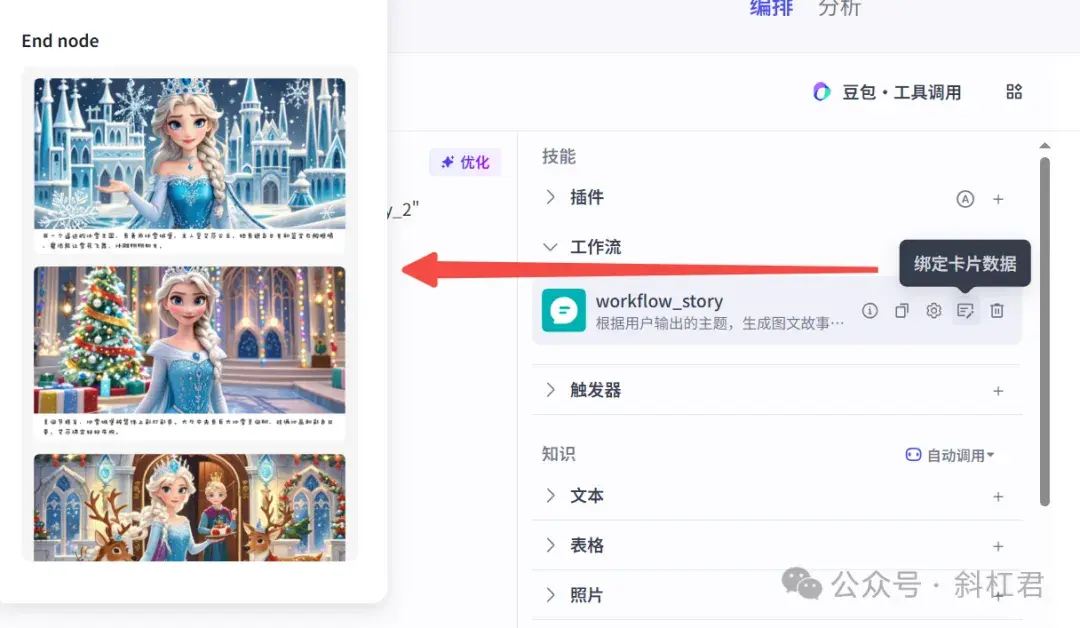Click the 知识 section label

pyautogui.click(x=559, y=454)
